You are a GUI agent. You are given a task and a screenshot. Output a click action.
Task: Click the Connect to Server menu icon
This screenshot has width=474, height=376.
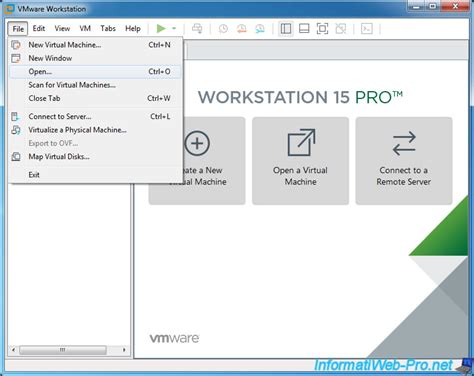point(16,116)
